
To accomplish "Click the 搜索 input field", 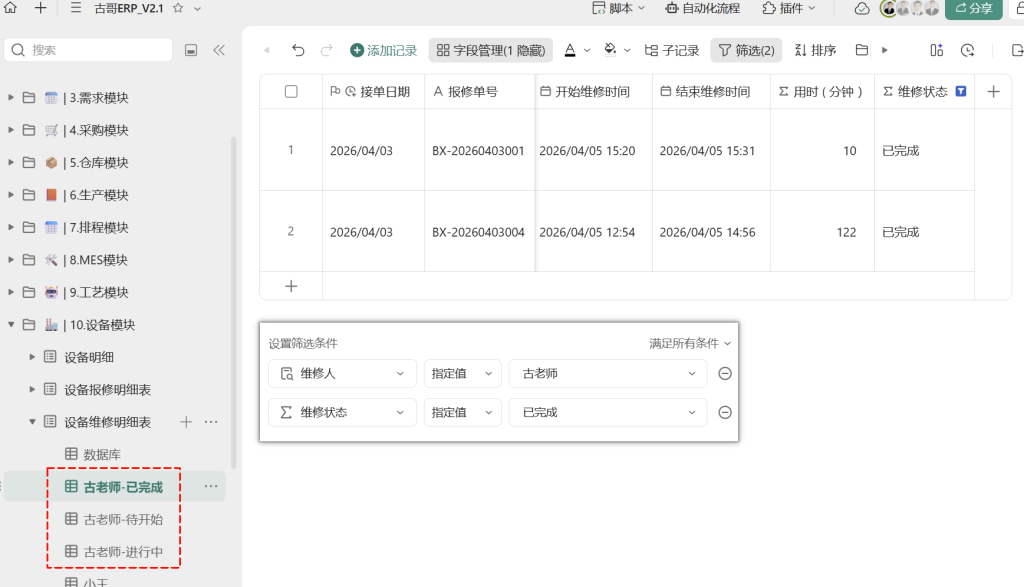I will (x=88, y=50).
